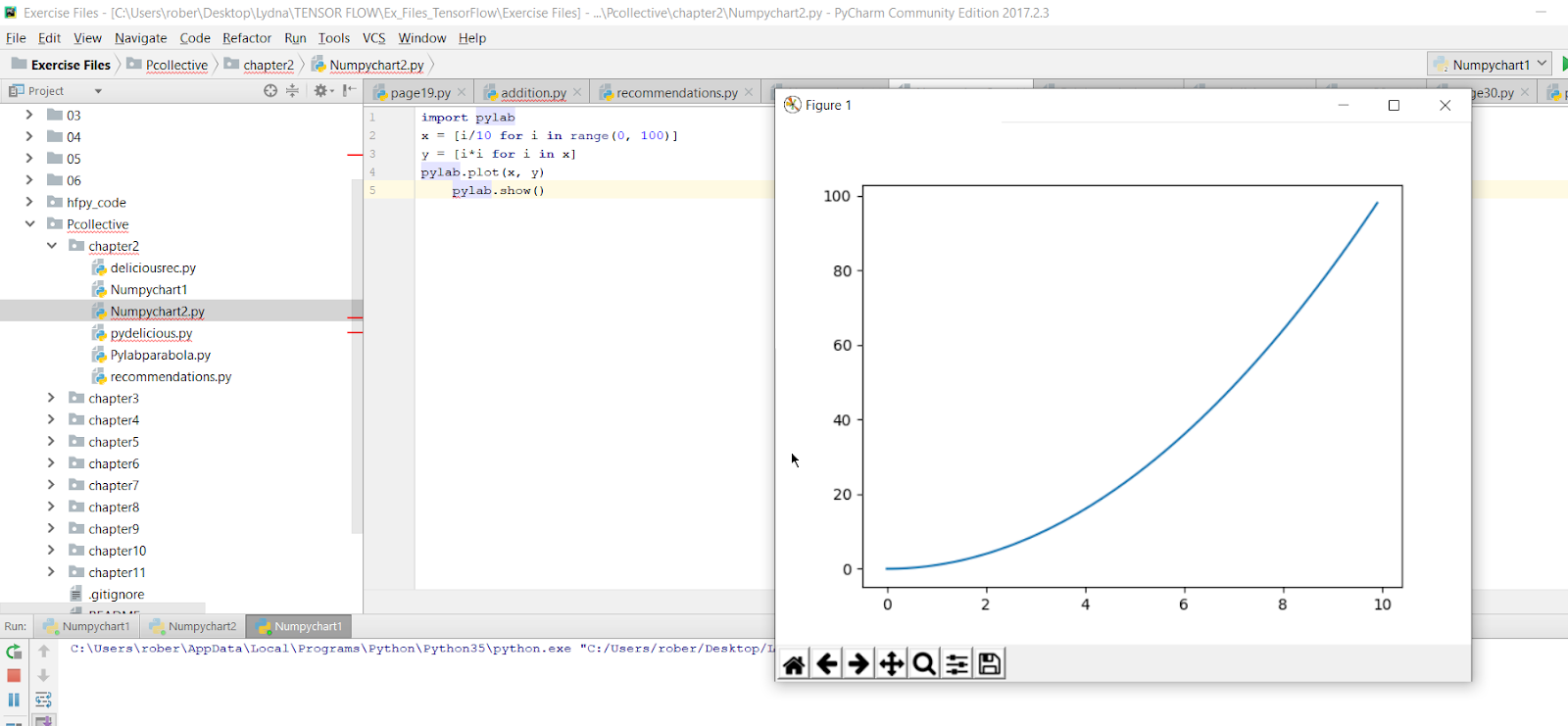Image resolution: width=1568 pixels, height=726 pixels.
Task: Close the recommendations.py editor tab
Action: (749, 92)
